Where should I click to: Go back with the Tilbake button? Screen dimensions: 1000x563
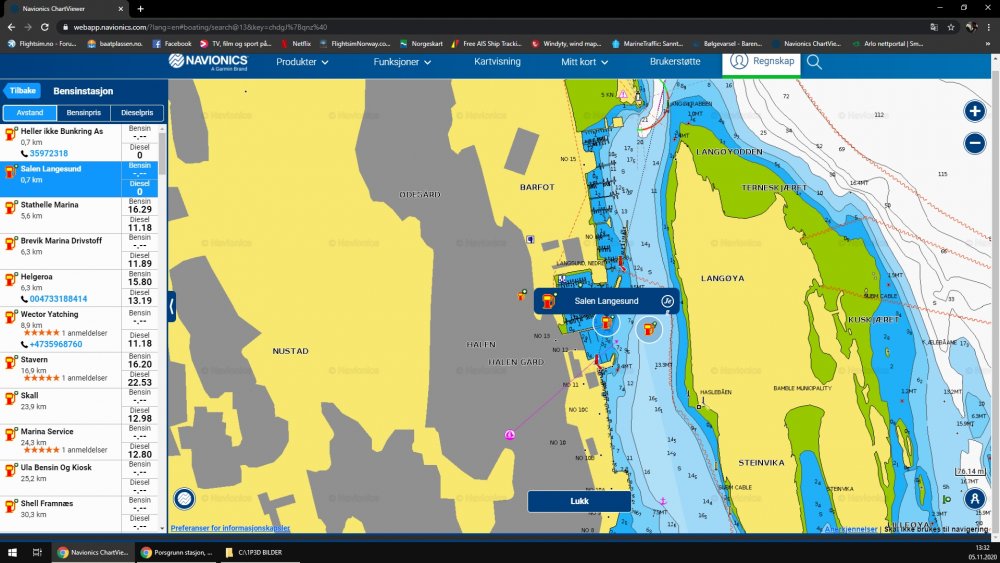point(22,91)
